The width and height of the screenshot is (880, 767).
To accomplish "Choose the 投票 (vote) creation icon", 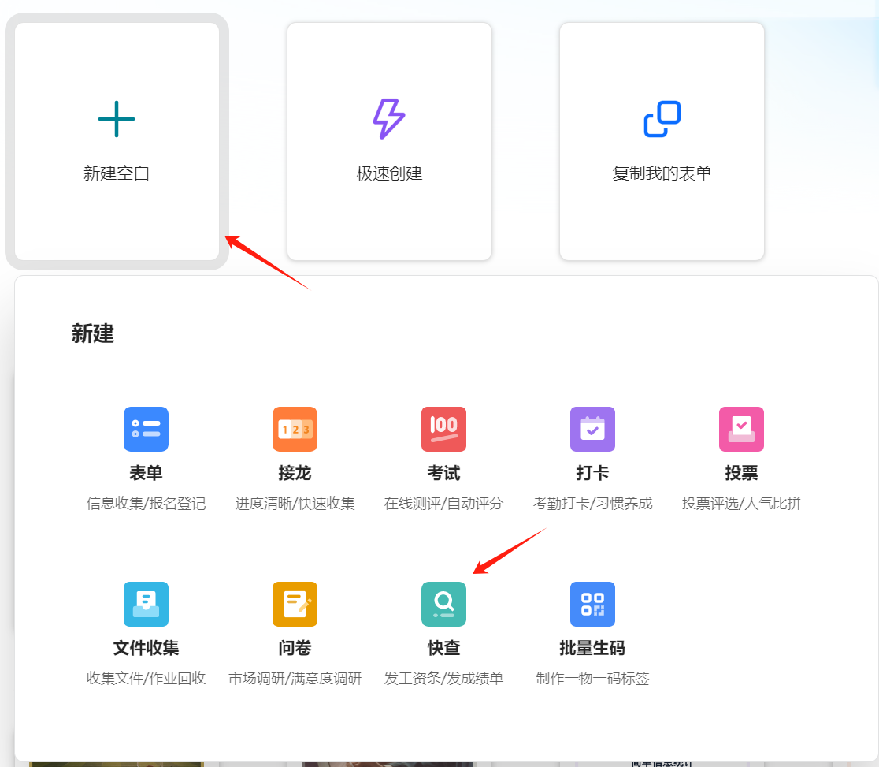I will click(x=741, y=429).
